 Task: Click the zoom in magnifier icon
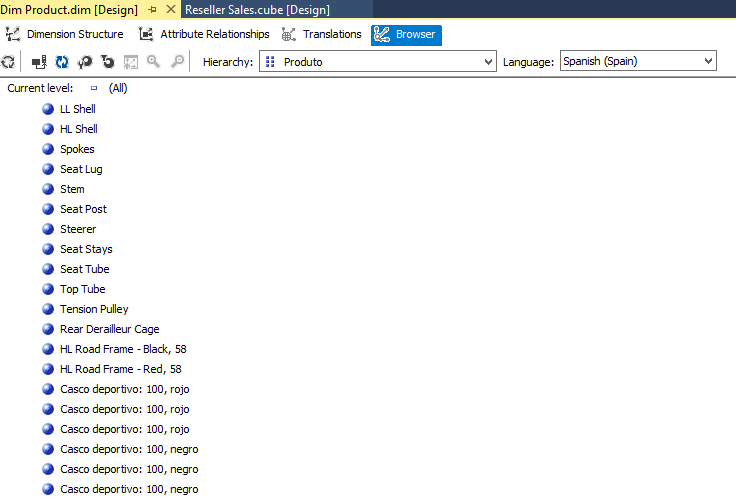click(153, 62)
